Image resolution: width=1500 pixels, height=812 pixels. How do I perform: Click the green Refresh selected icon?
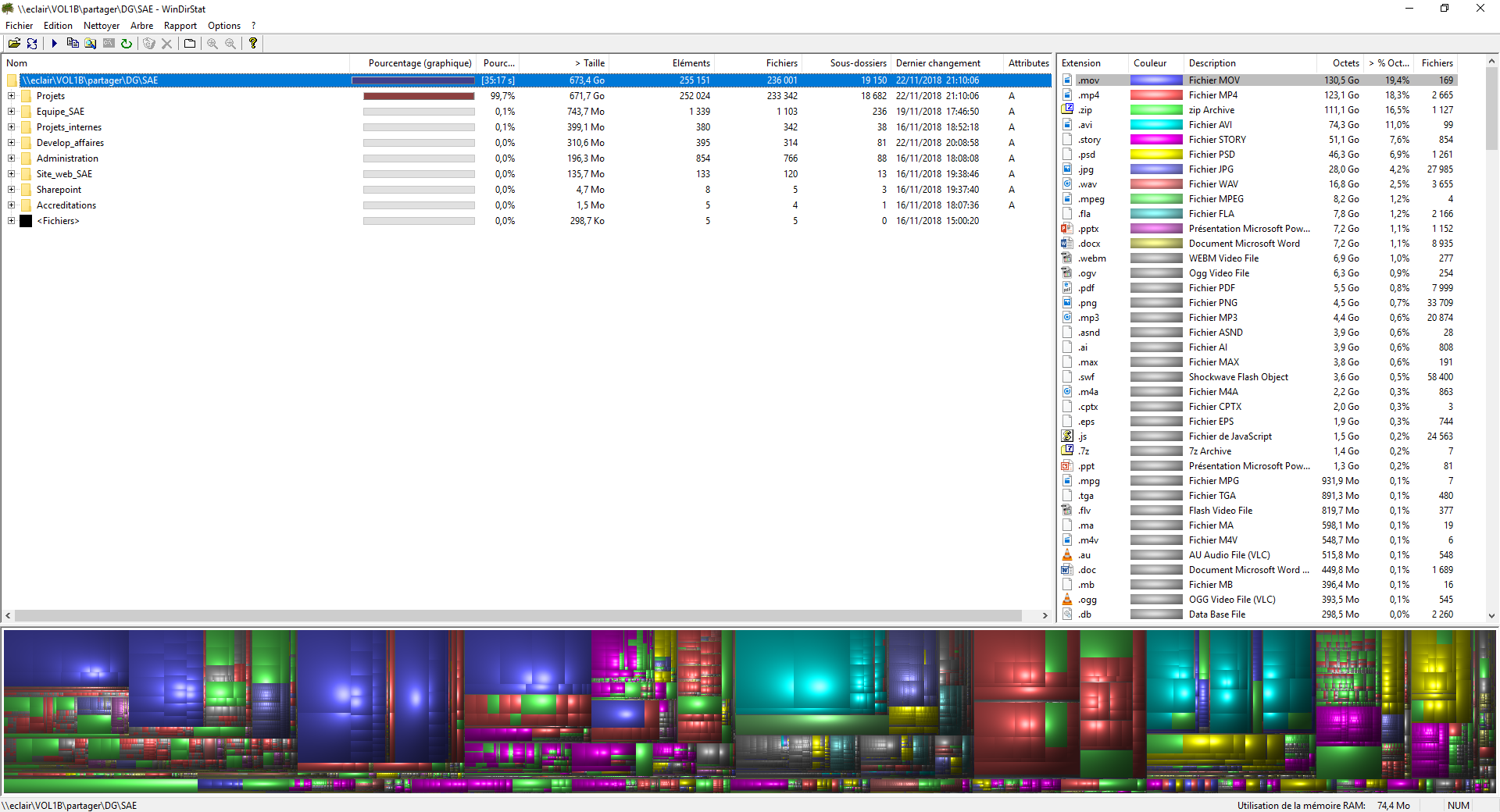coord(127,44)
